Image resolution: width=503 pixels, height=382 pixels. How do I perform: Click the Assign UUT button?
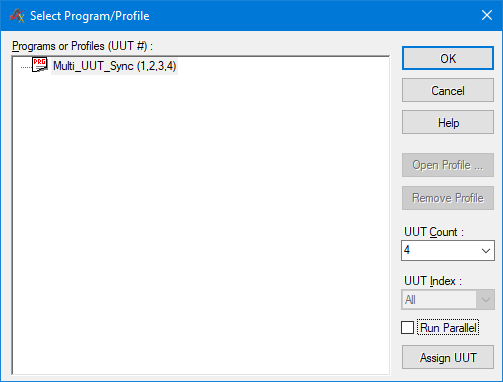click(x=448, y=357)
